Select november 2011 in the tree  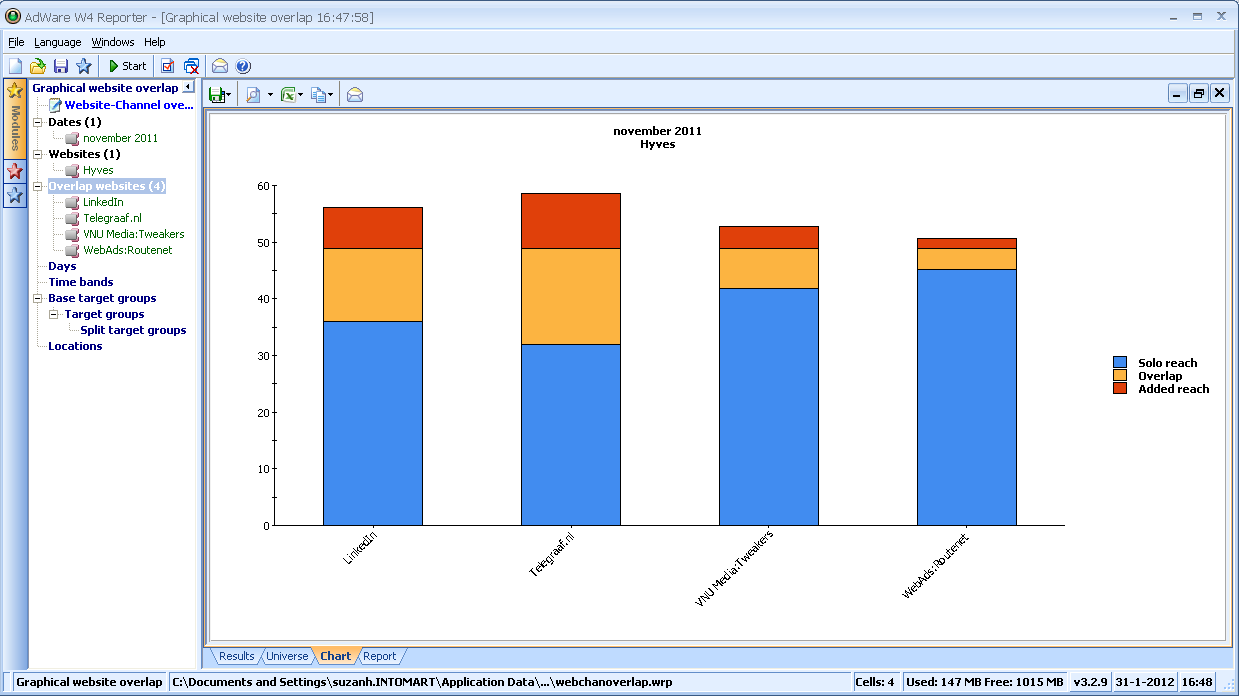120,138
